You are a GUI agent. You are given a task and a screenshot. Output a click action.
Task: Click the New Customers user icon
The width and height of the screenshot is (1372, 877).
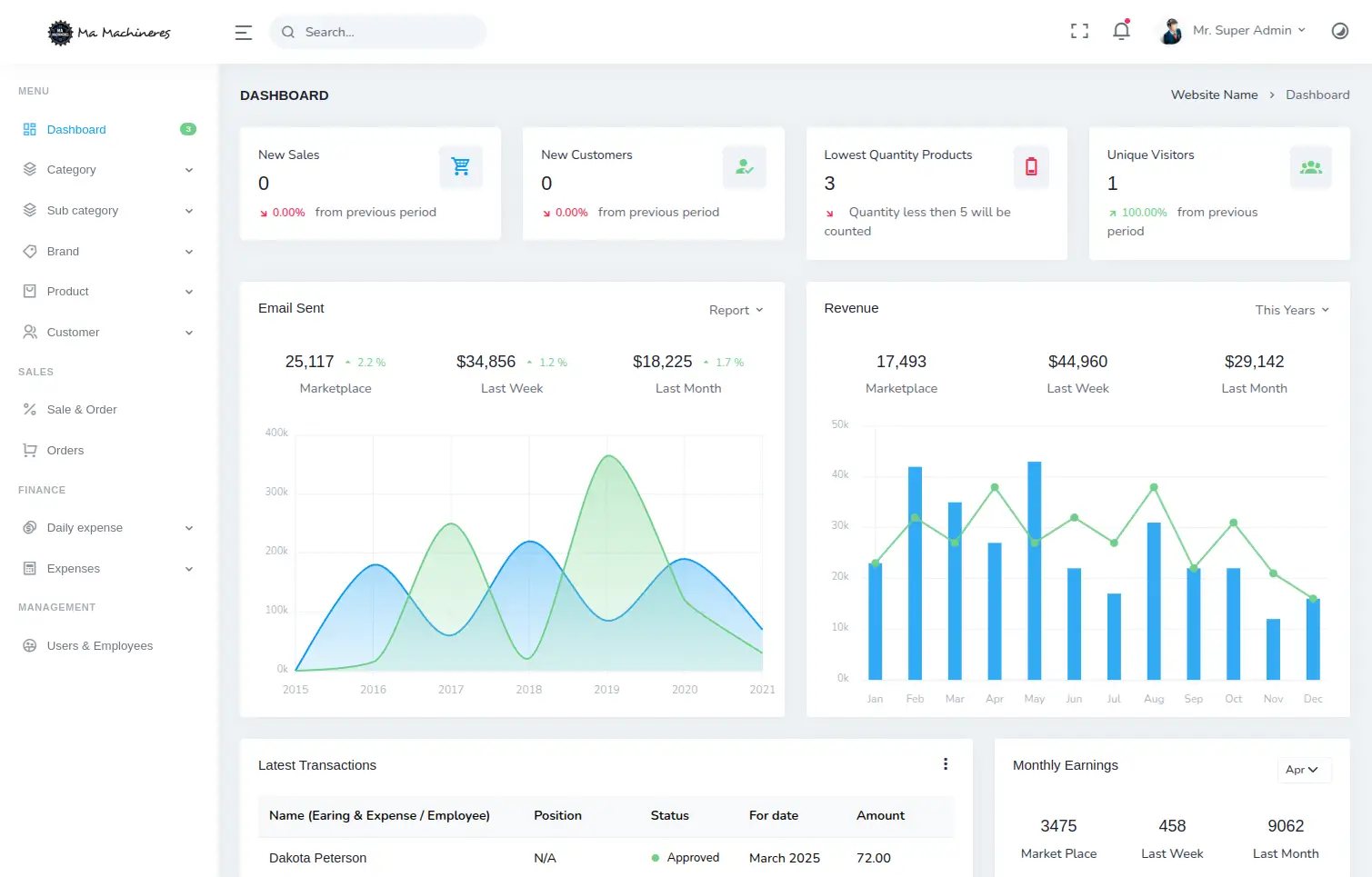coord(745,166)
